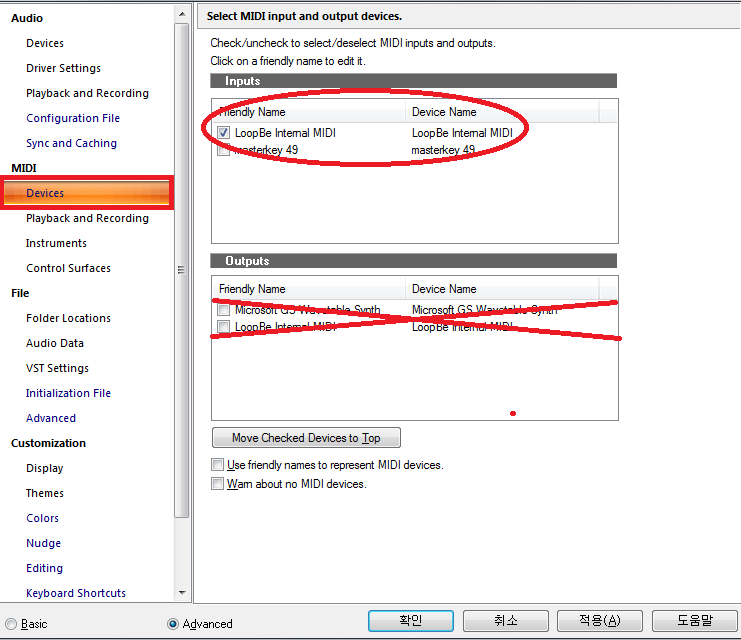Click Microsoft GS Wavetable Synth device name

[x=484, y=310]
